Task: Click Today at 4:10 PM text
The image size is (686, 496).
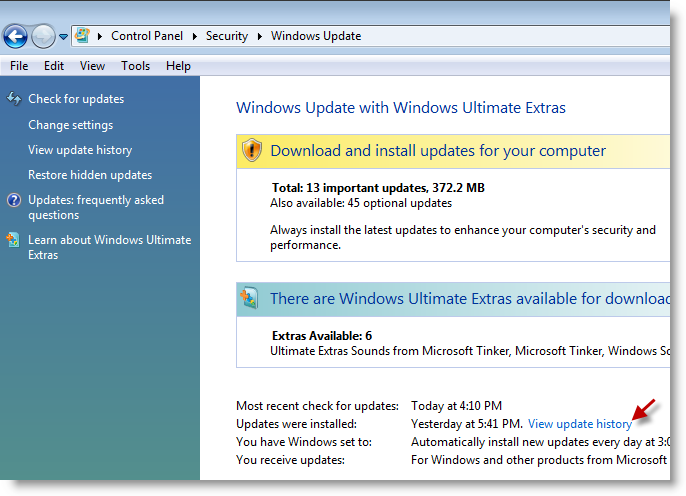Action: click(x=456, y=406)
